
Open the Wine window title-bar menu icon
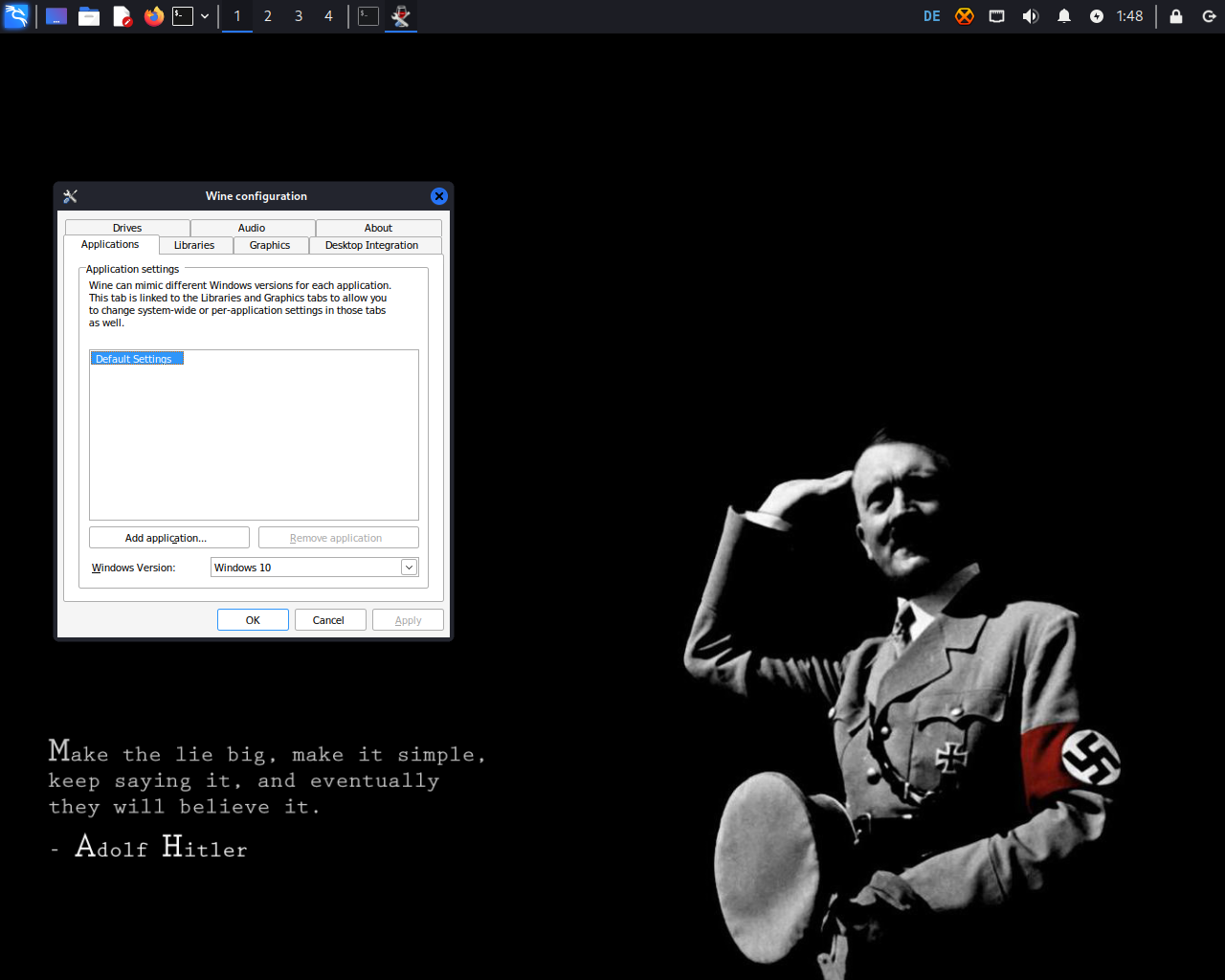[70, 196]
